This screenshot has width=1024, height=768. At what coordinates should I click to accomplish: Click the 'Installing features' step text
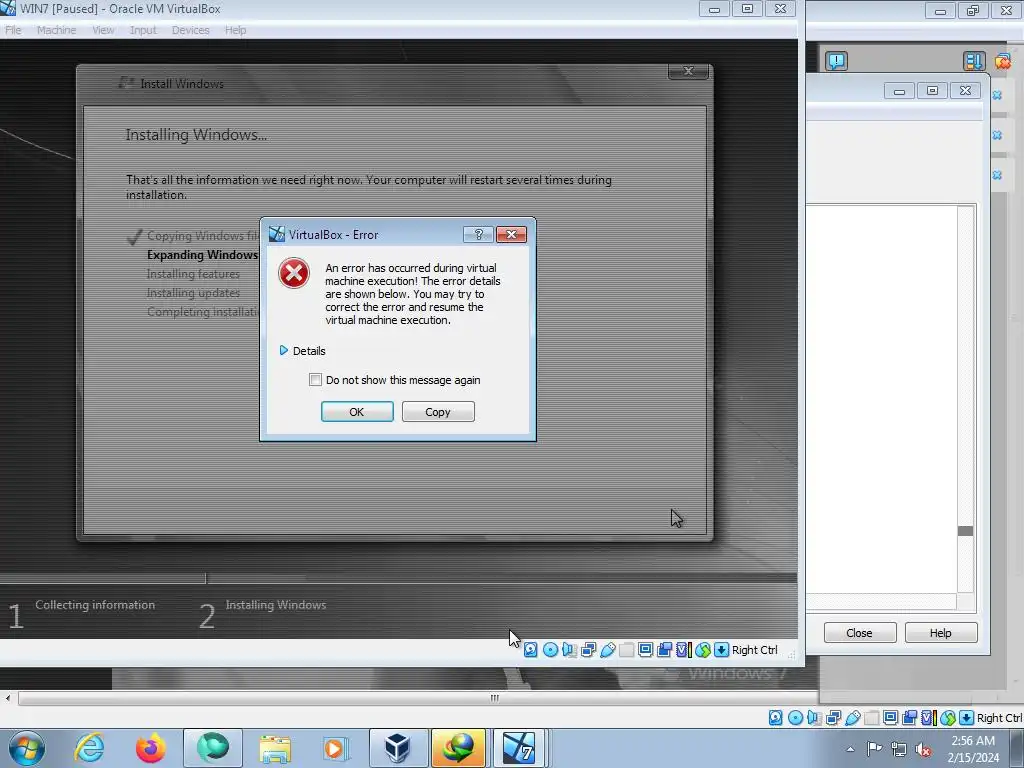click(193, 274)
